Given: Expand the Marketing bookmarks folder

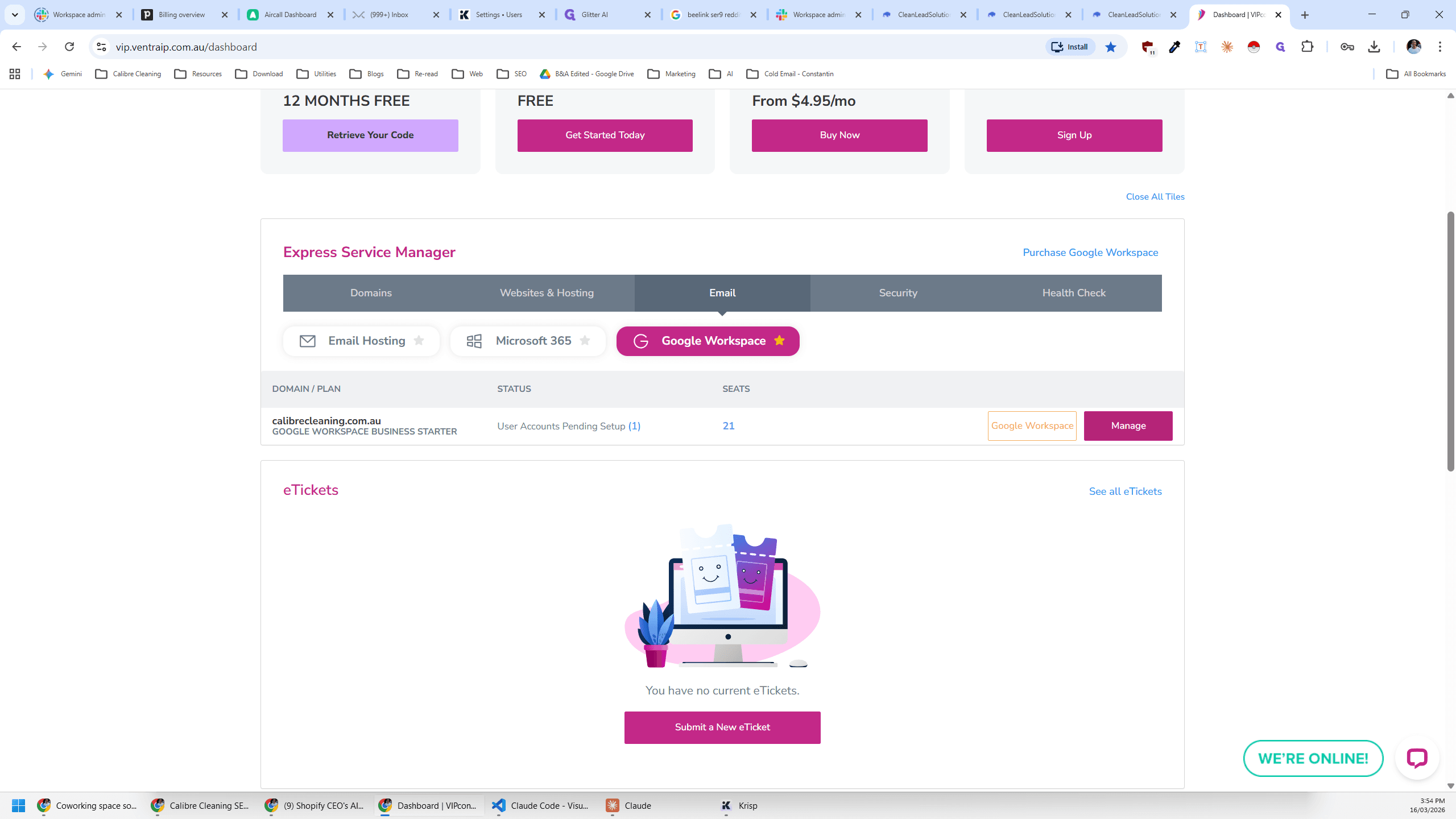Looking at the screenshot, I should (672, 74).
